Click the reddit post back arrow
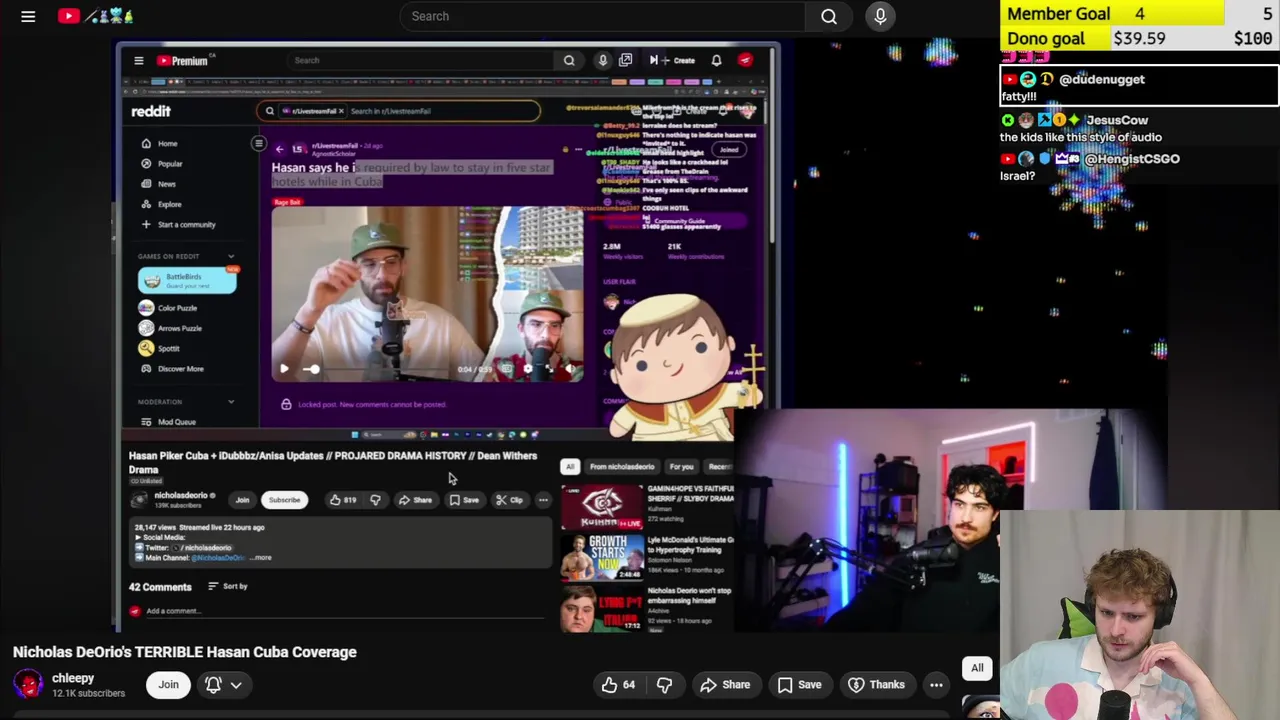 pyautogui.click(x=279, y=148)
